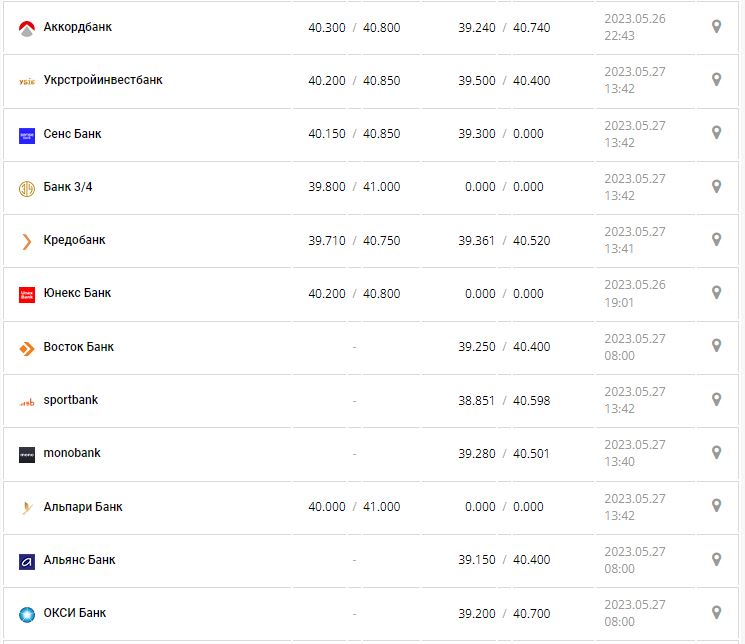Image resolution: width=745 pixels, height=644 pixels.
Task: Show ОКСИ Банк location pin
Action: pyautogui.click(x=716, y=612)
